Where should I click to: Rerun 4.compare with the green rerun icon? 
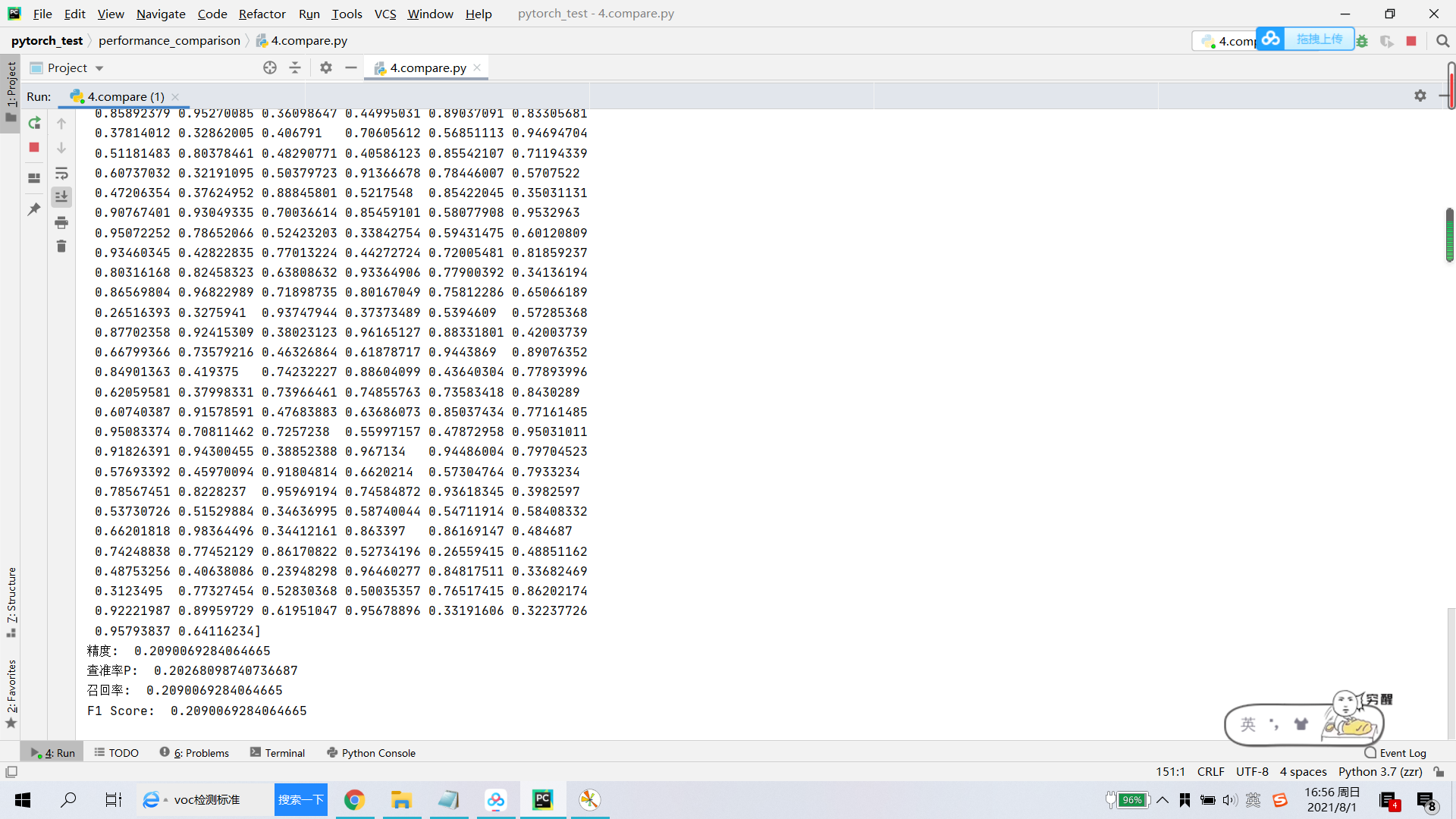34,123
